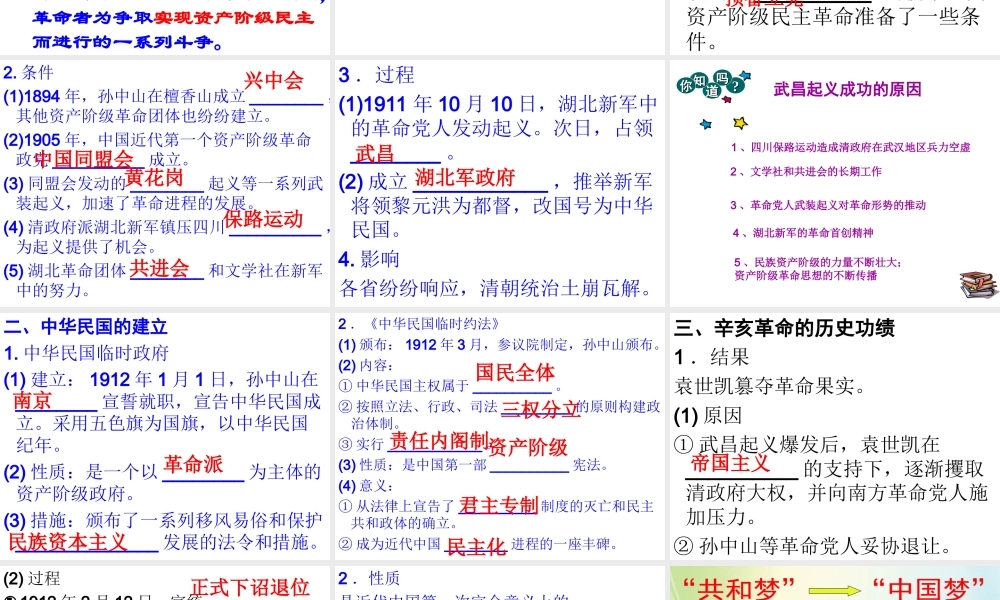Click the heading 4. 影响
The width and height of the screenshot is (1000, 600).
(369, 259)
